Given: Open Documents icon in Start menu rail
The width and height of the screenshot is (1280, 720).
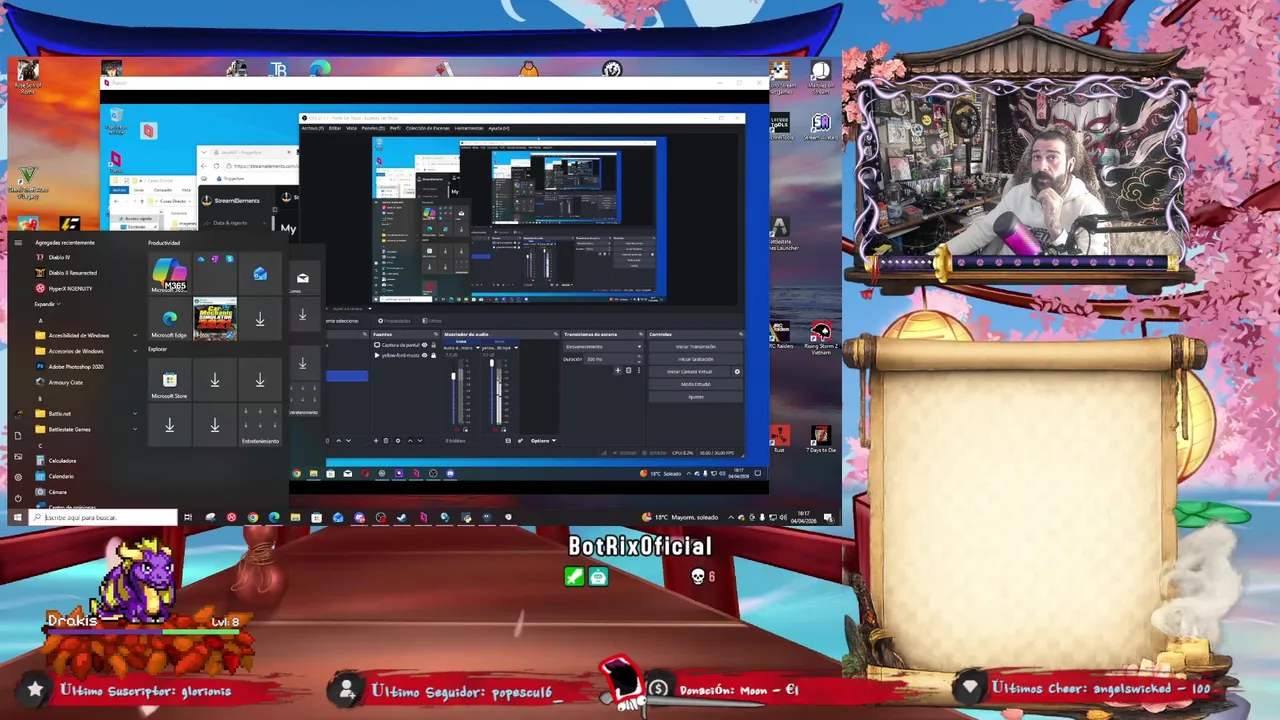Looking at the screenshot, I should [17, 435].
